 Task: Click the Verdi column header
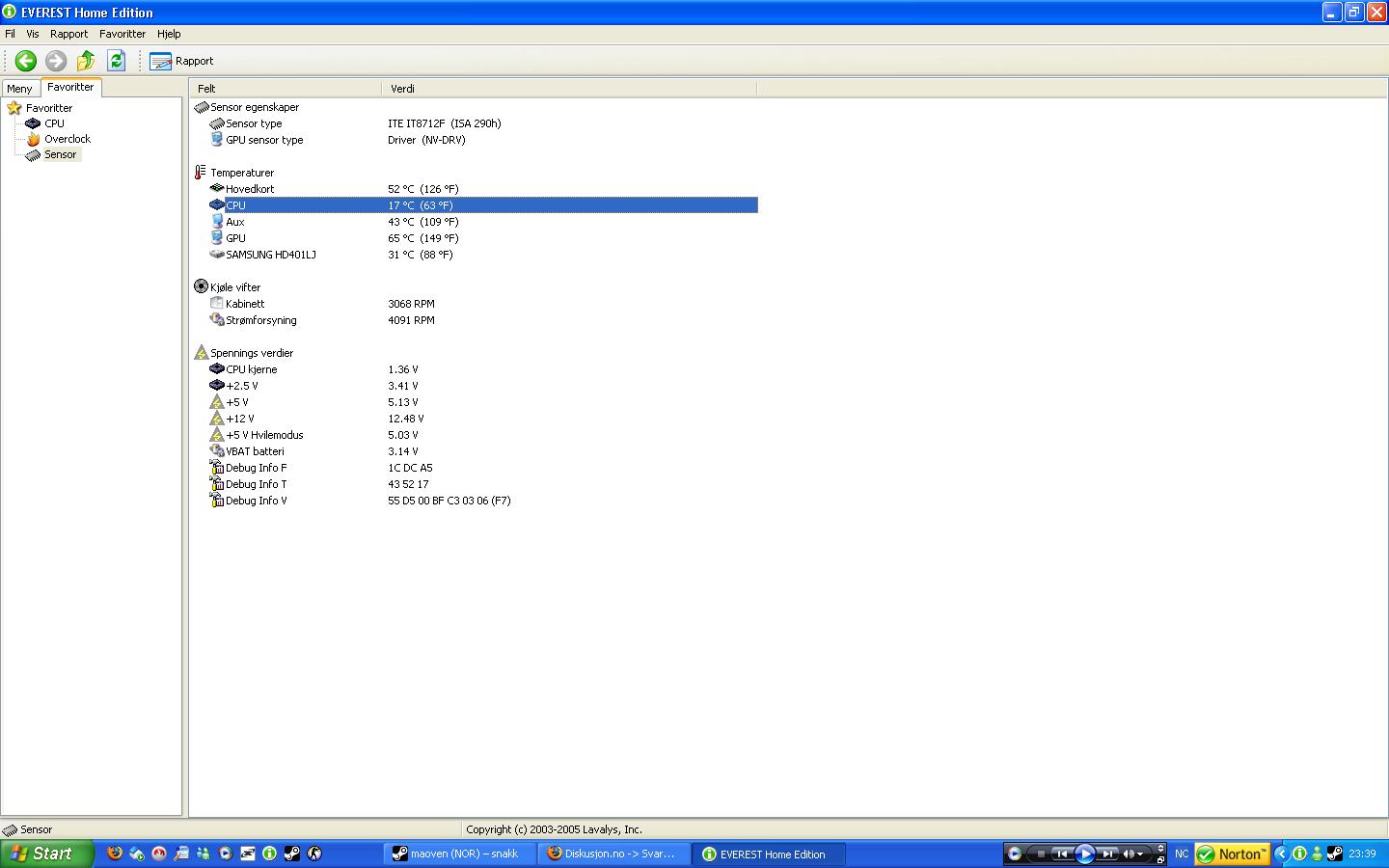(x=569, y=88)
